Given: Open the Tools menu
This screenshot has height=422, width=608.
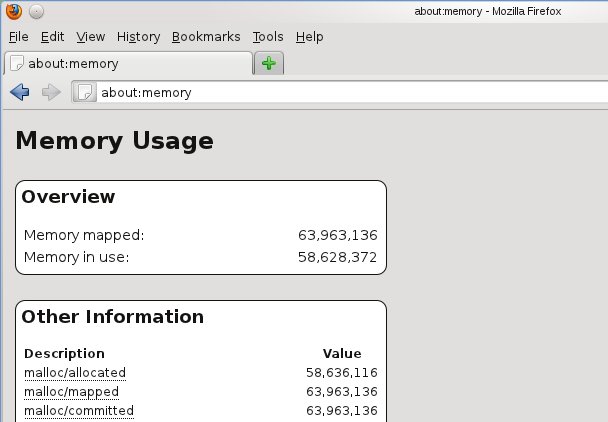Looking at the screenshot, I should tap(268, 37).
